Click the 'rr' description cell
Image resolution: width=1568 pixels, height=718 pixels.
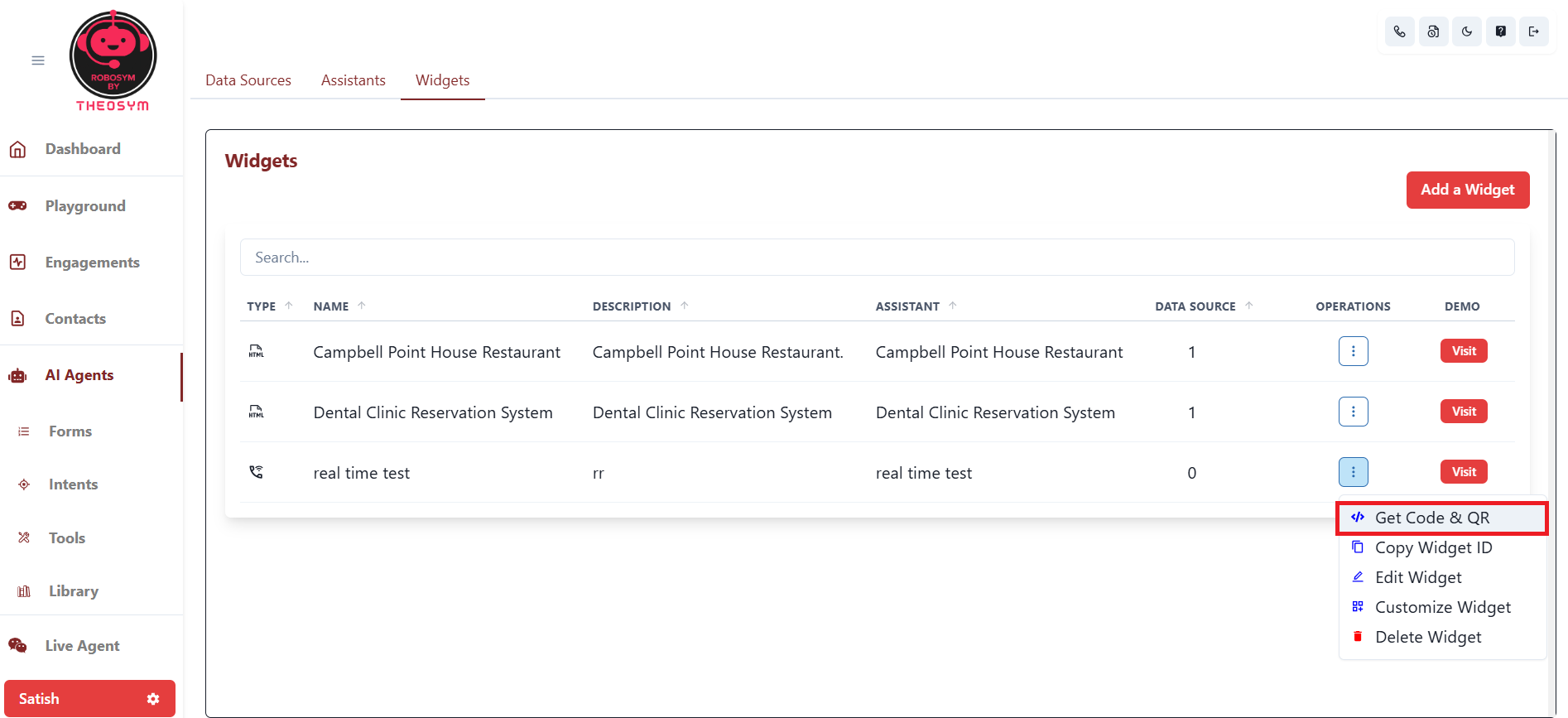tap(599, 474)
